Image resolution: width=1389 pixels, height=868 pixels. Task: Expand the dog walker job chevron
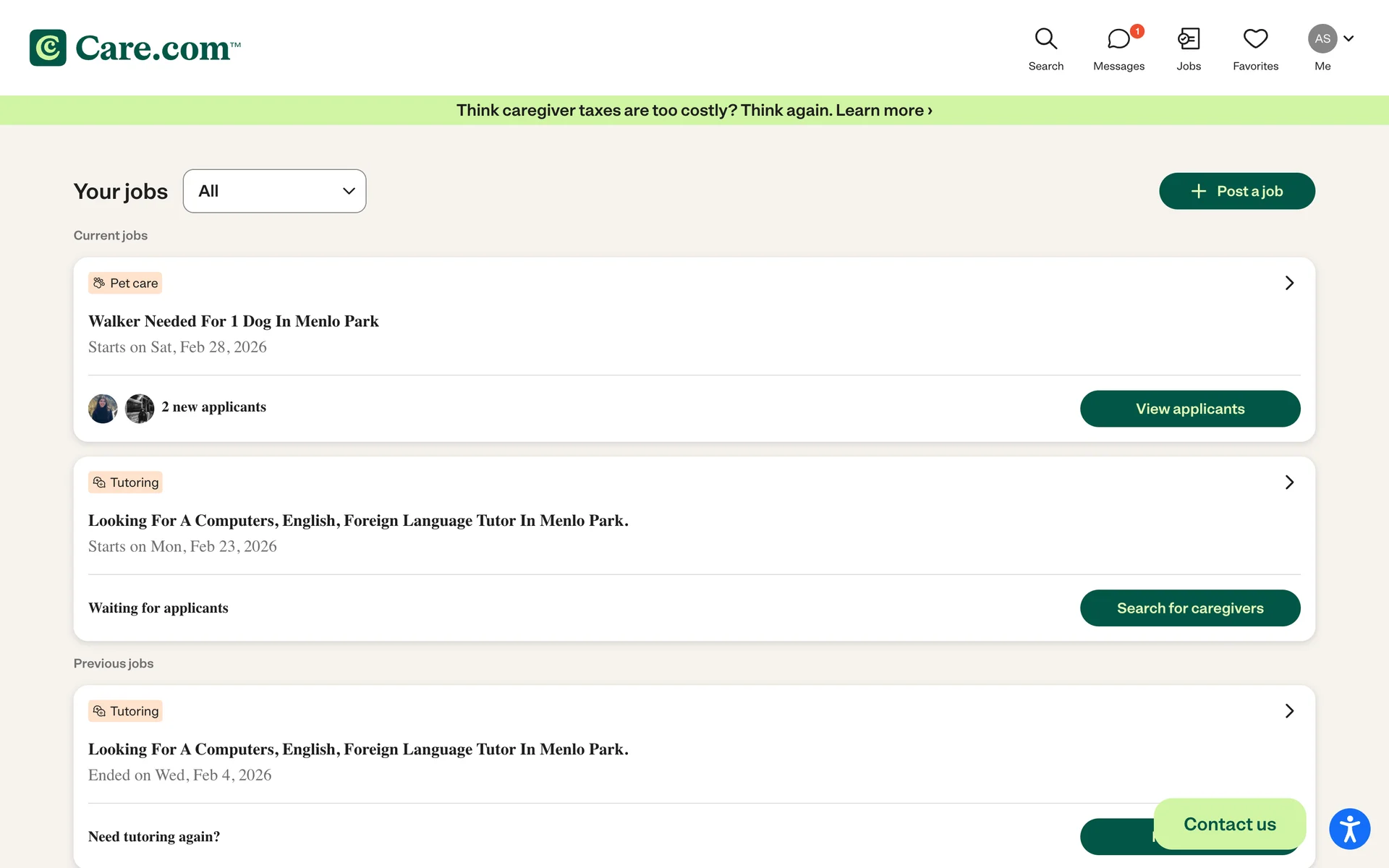(1289, 283)
